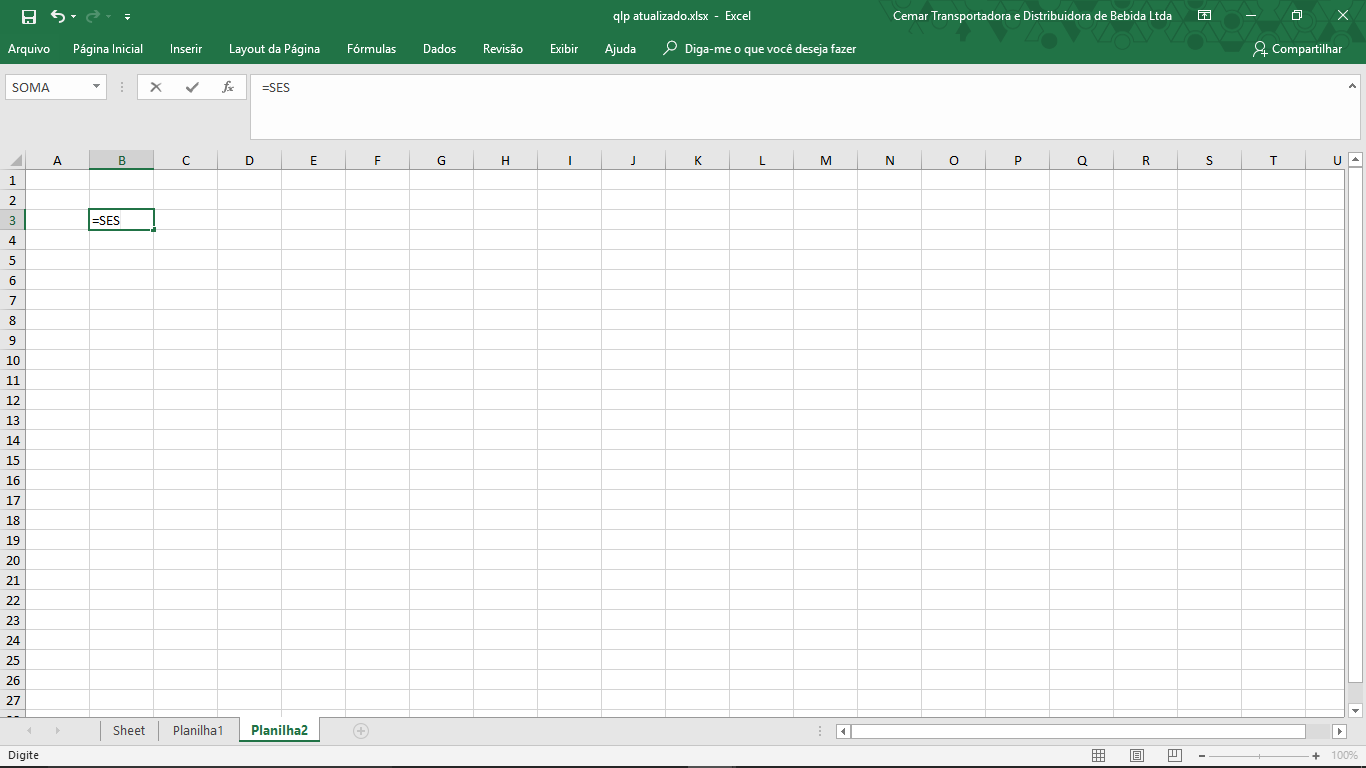The width and height of the screenshot is (1366, 768).
Task: Click vertical scrollbar down arrow
Action: point(1356,710)
